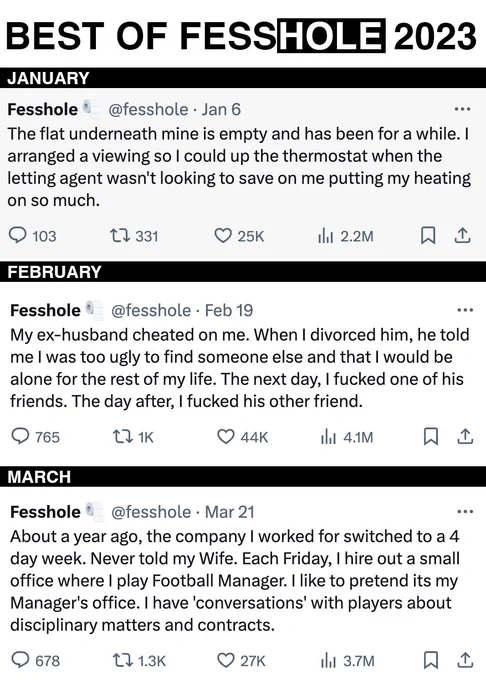
Task: Open the more options menu on Jan 6 tweet
Action: pyautogui.click(x=462, y=109)
